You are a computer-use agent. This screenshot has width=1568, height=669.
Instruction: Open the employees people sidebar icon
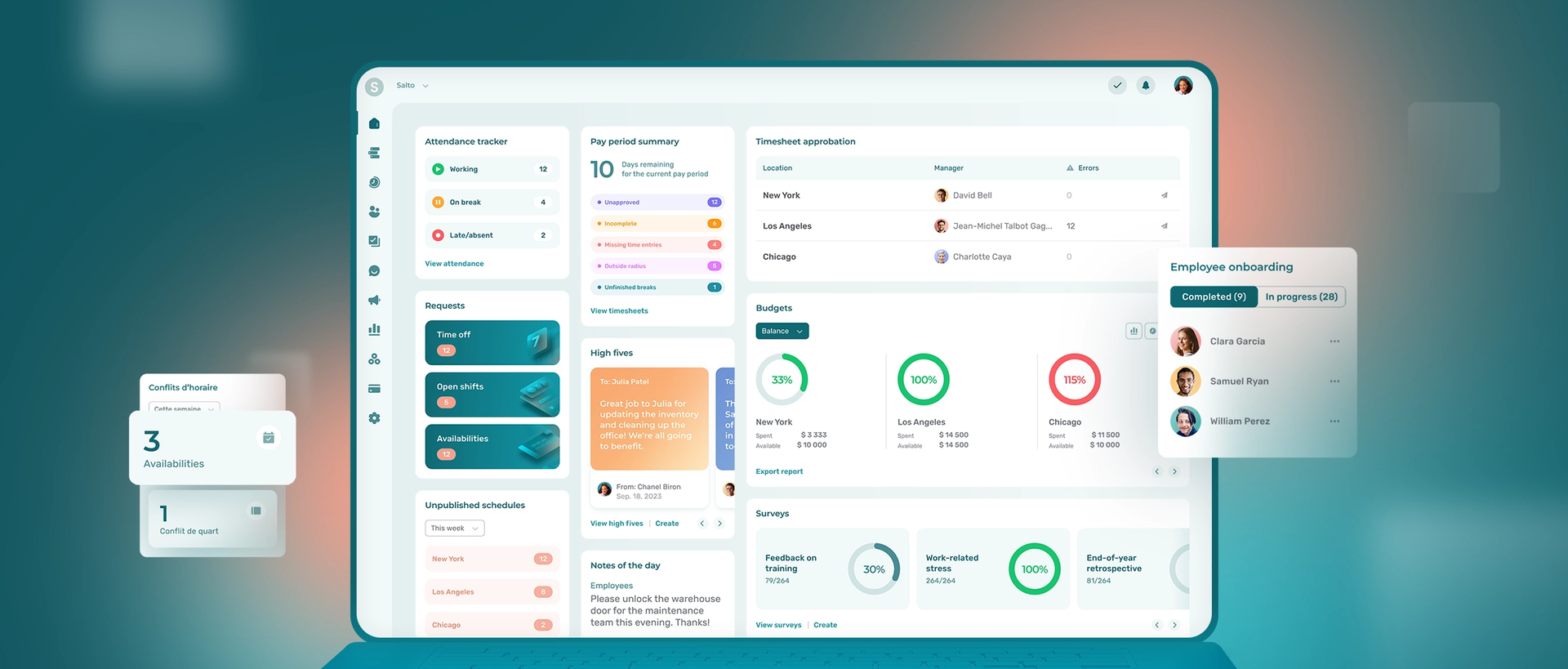tap(374, 212)
